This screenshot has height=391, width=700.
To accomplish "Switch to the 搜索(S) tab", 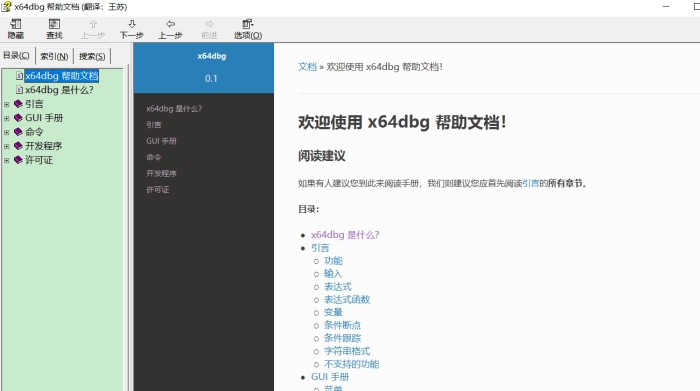I will pos(92,56).
